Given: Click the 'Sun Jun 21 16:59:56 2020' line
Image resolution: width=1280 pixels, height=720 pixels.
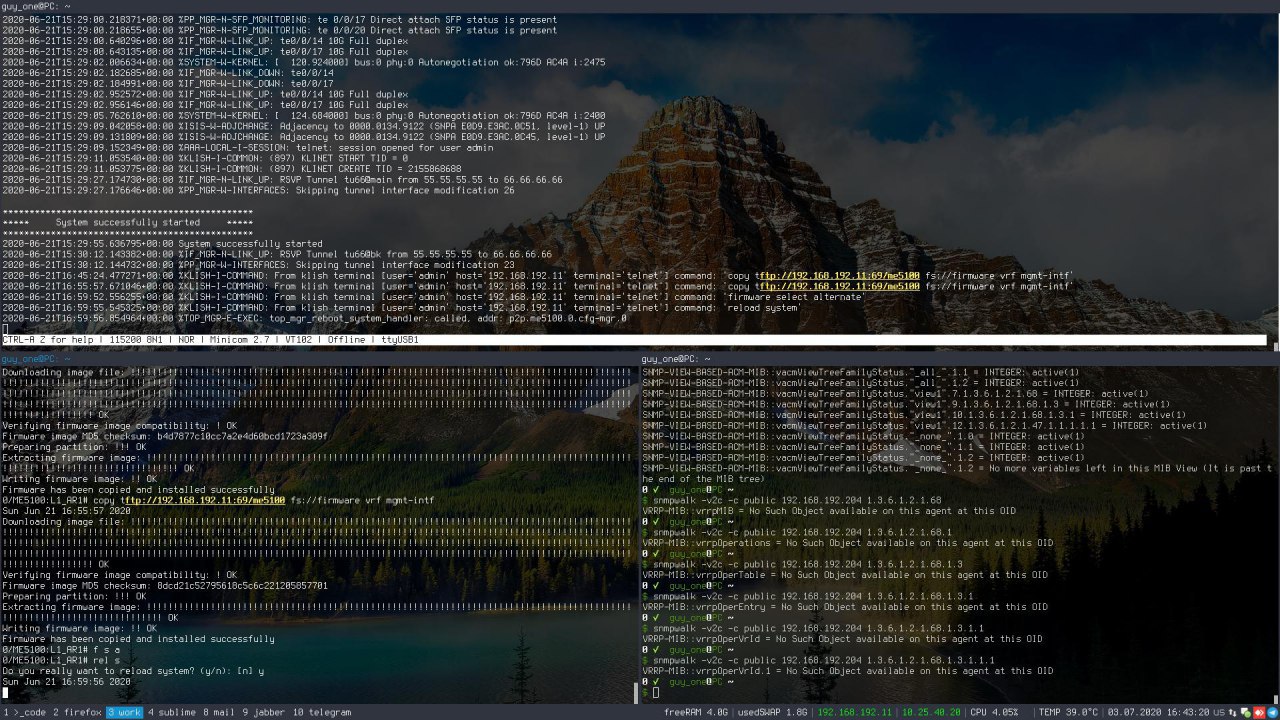Looking at the screenshot, I should click(x=66, y=682).
